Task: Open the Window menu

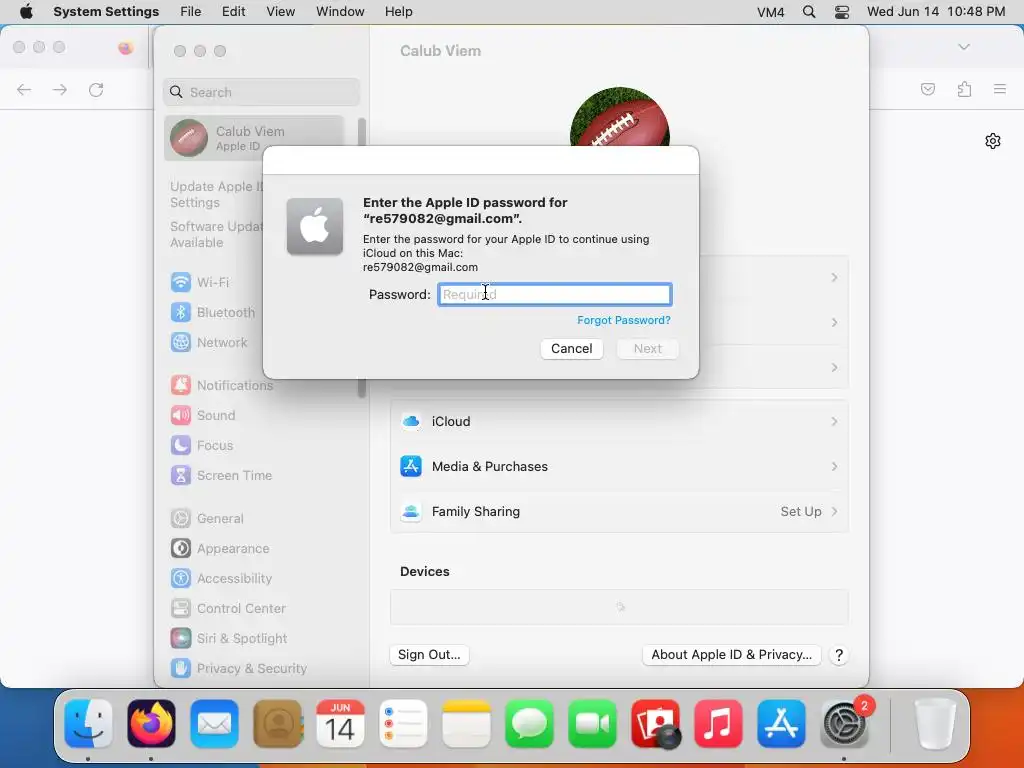Action: point(340,12)
